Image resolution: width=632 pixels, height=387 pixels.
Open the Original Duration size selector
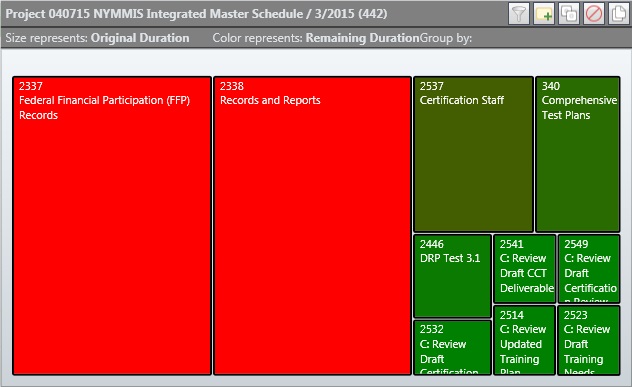[140, 38]
